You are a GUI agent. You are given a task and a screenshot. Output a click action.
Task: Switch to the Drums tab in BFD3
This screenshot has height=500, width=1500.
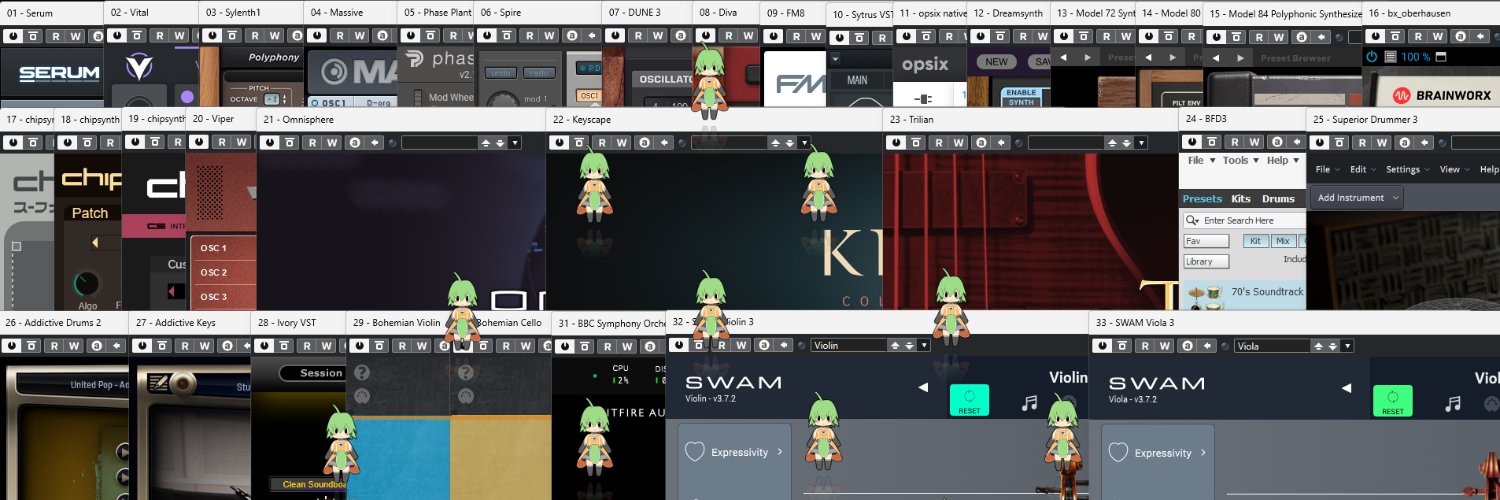point(1277,198)
